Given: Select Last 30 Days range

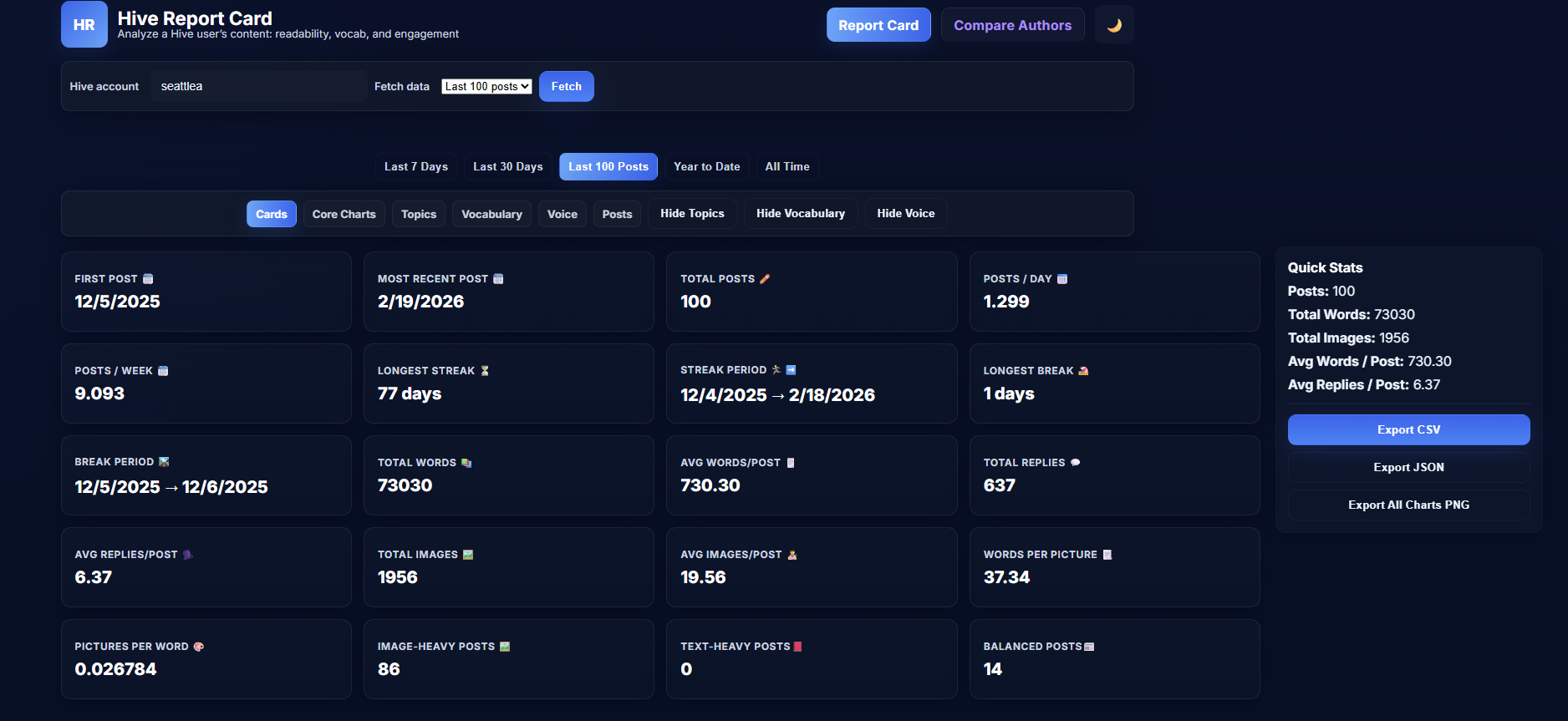Looking at the screenshot, I should (507, 167).
